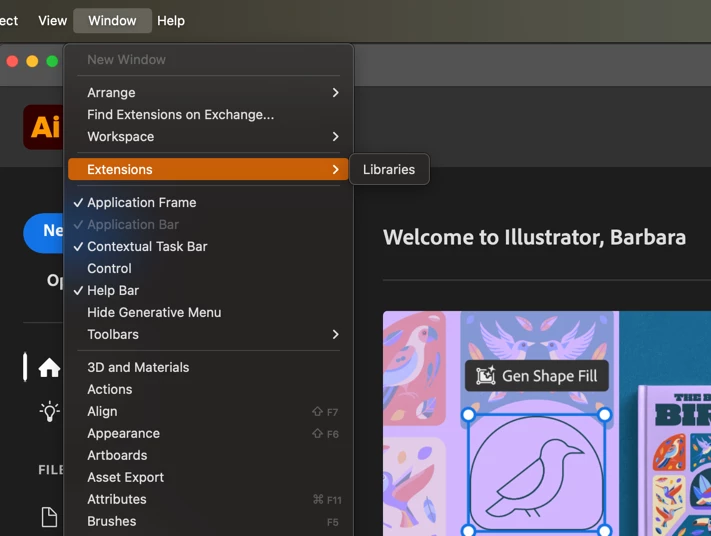Go to the Home icon in sidebar
Image resolution: width=711 pixels, height=536 pixels.
49,367
